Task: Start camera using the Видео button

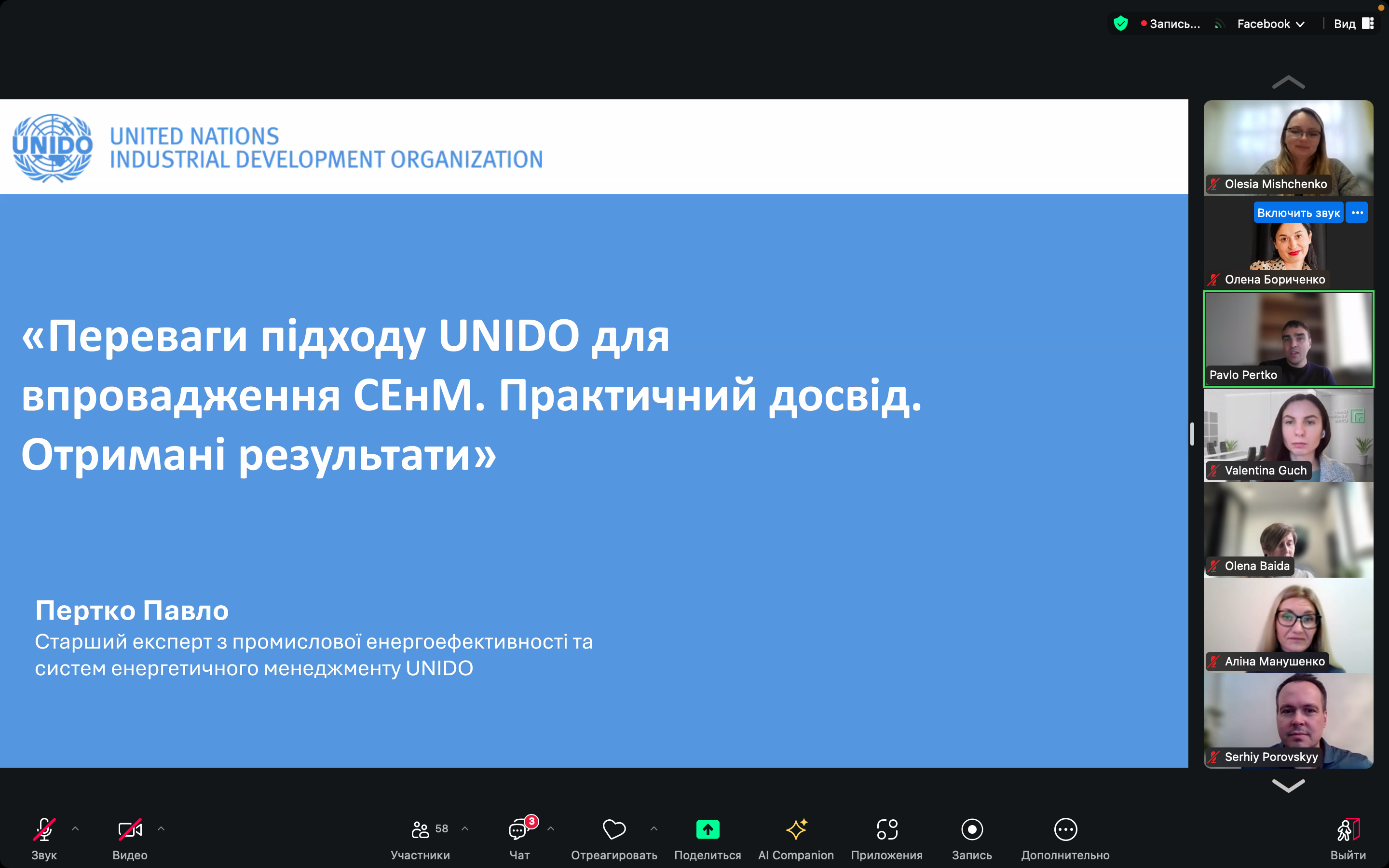Action: pos(130,838)
